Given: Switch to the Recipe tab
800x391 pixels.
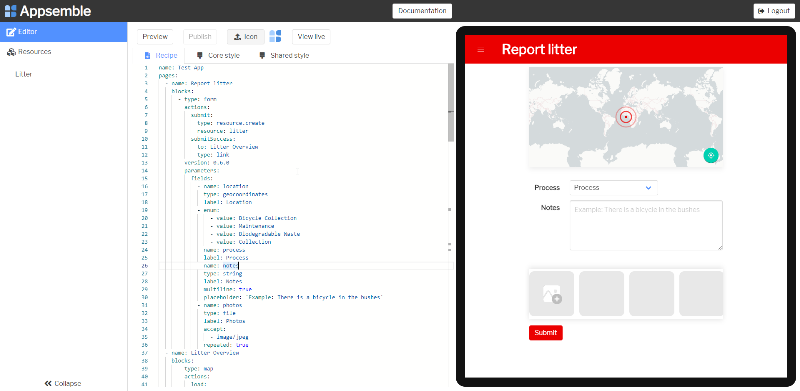Looking at the screenshot, I should [x=161, y=56].
